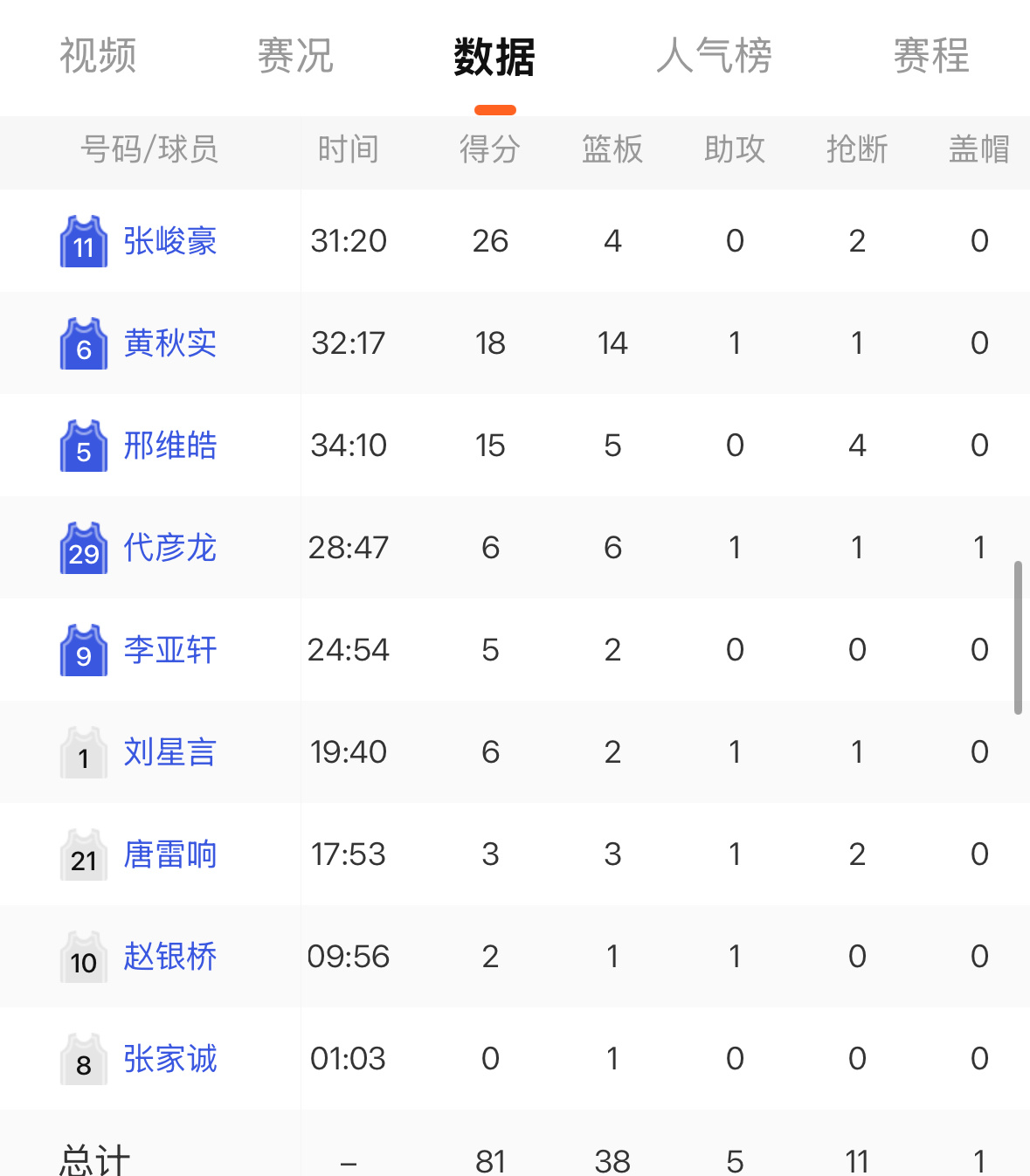Open player 刘星言 profile
This screenshot has width=1030, height=1176.
click(170, 752)
